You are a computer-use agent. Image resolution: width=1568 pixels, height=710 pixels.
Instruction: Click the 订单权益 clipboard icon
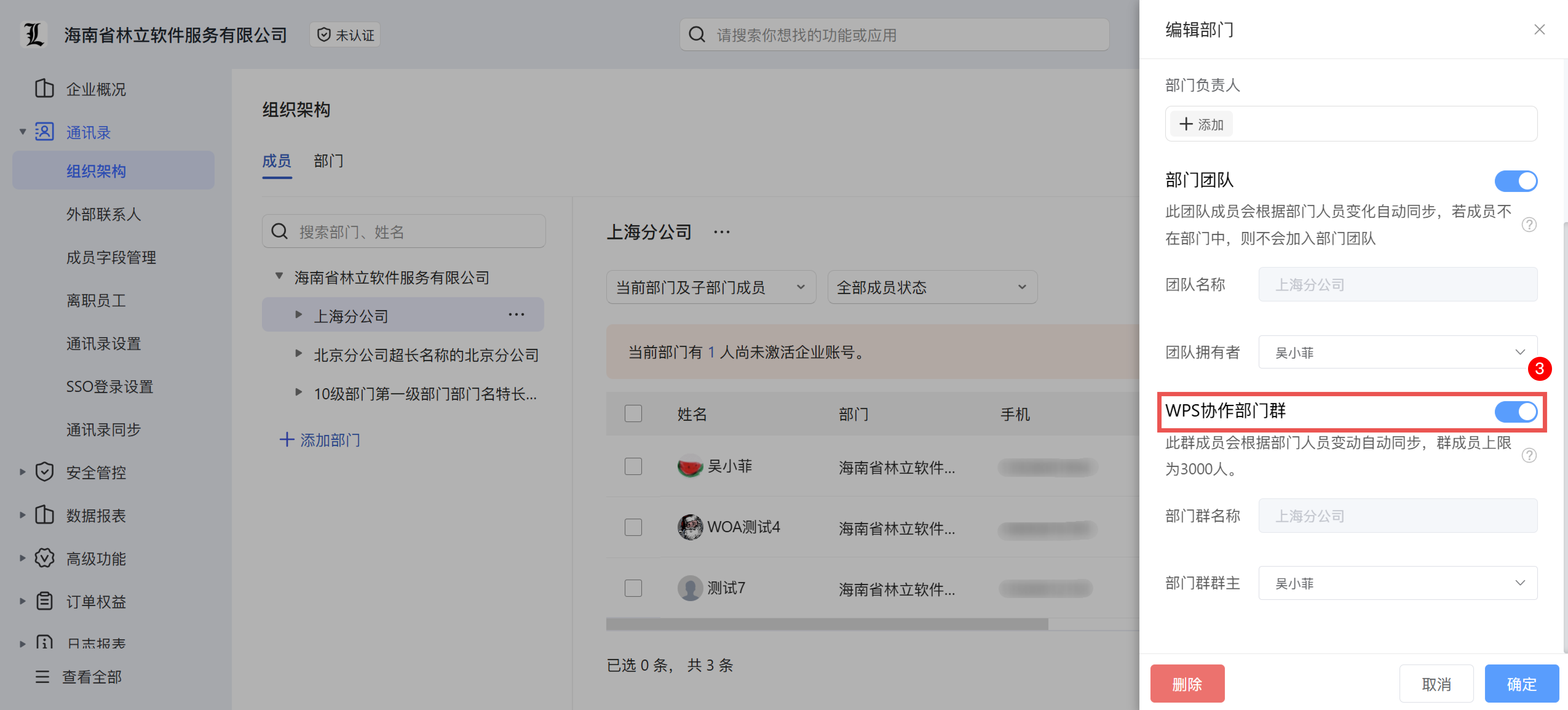click(44, 600)
